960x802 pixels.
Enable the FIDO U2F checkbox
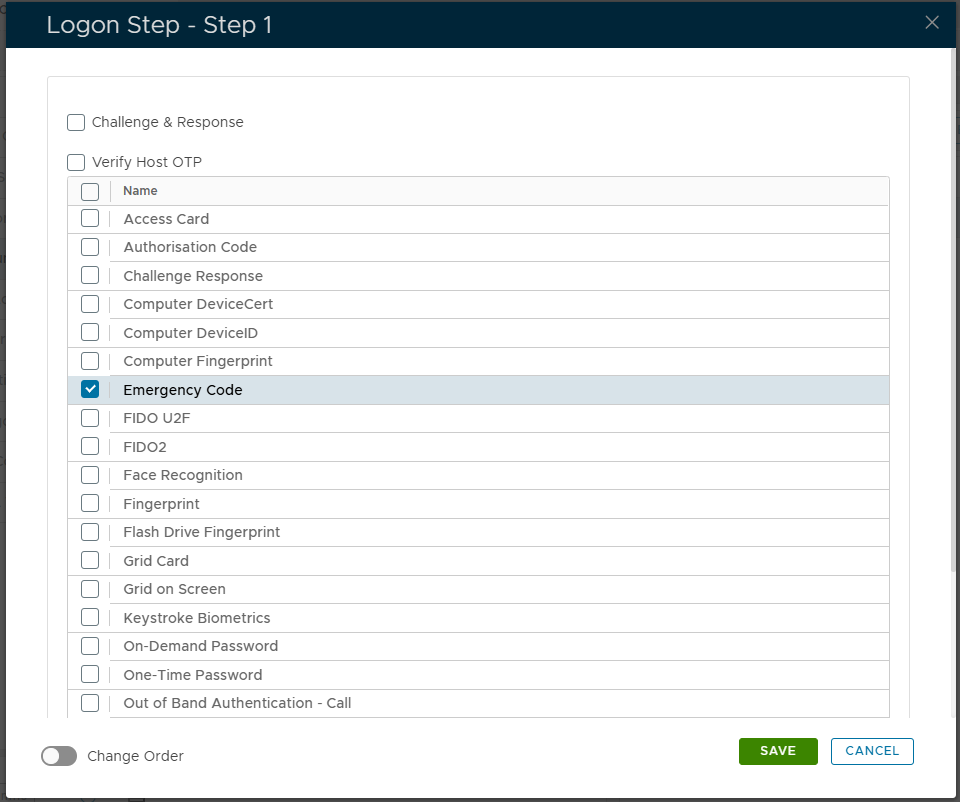[90, 418]
